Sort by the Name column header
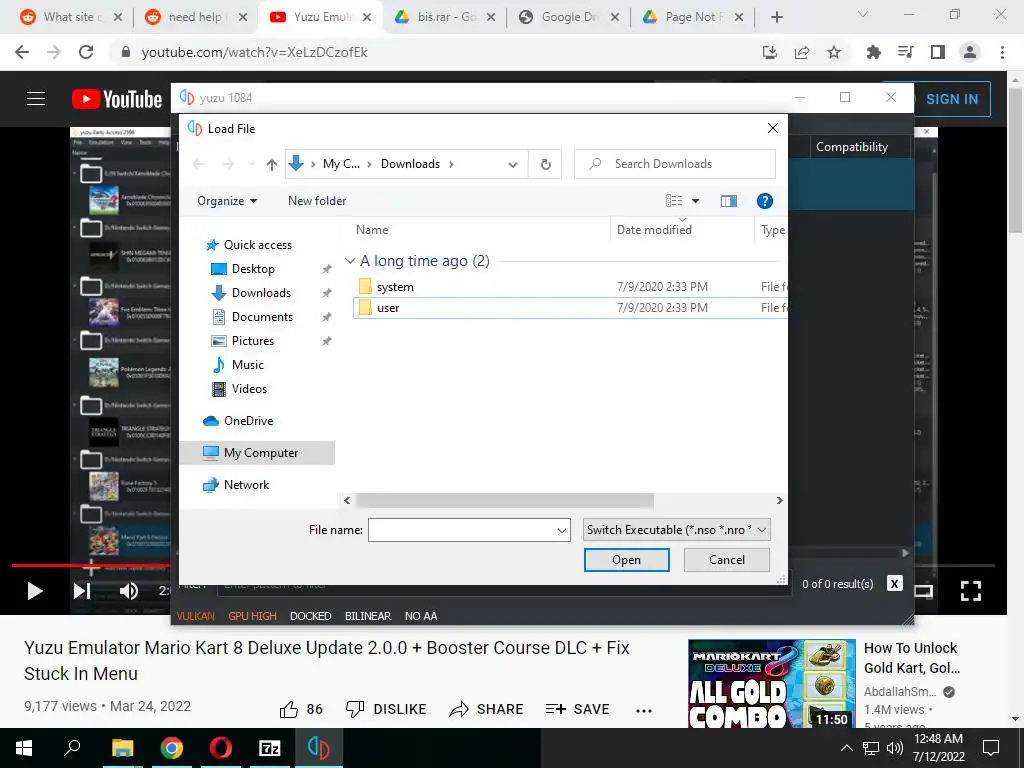Image resolution: width=1024 pixels, height=768 pixels. click(372, 230)
